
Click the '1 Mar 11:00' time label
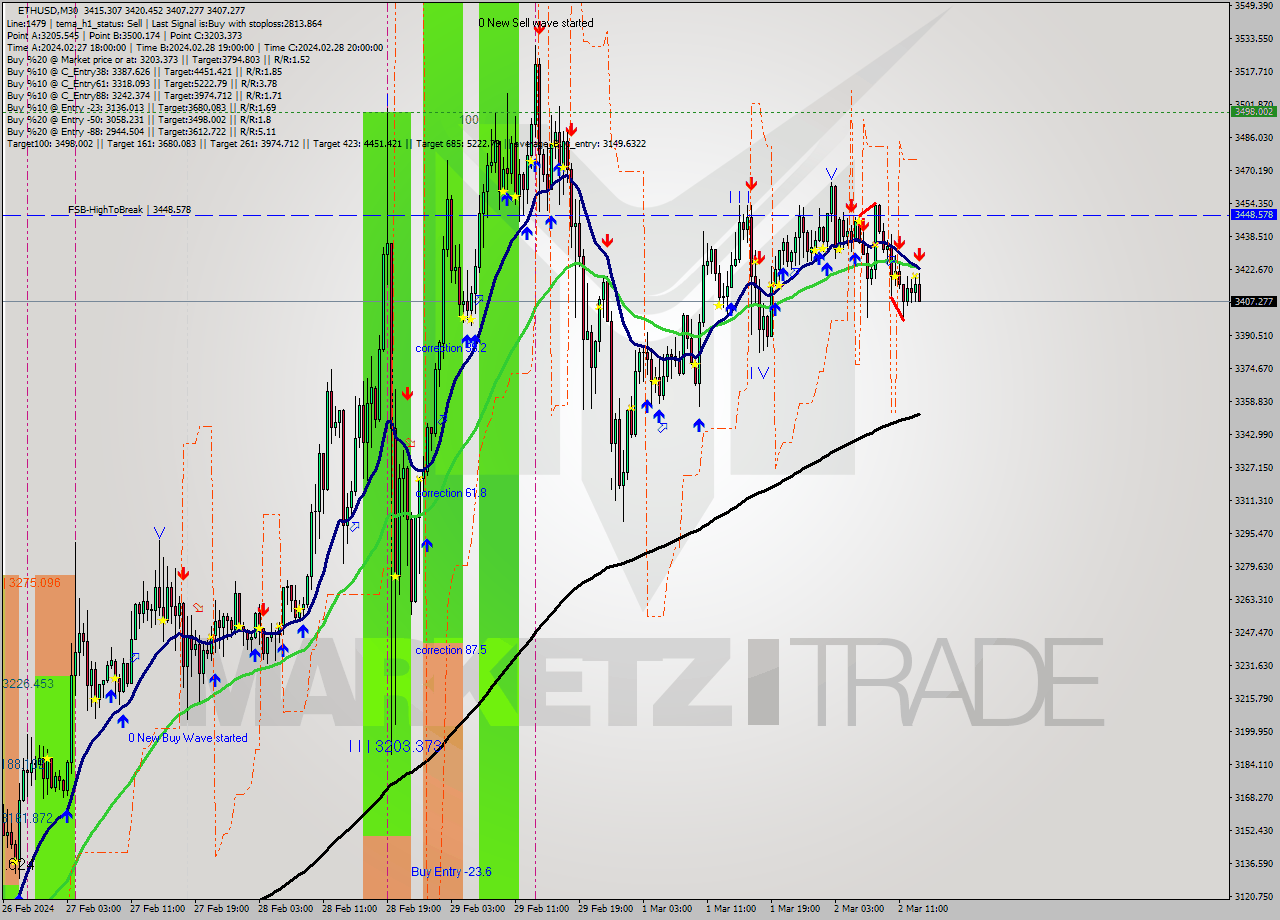point(731,909)
